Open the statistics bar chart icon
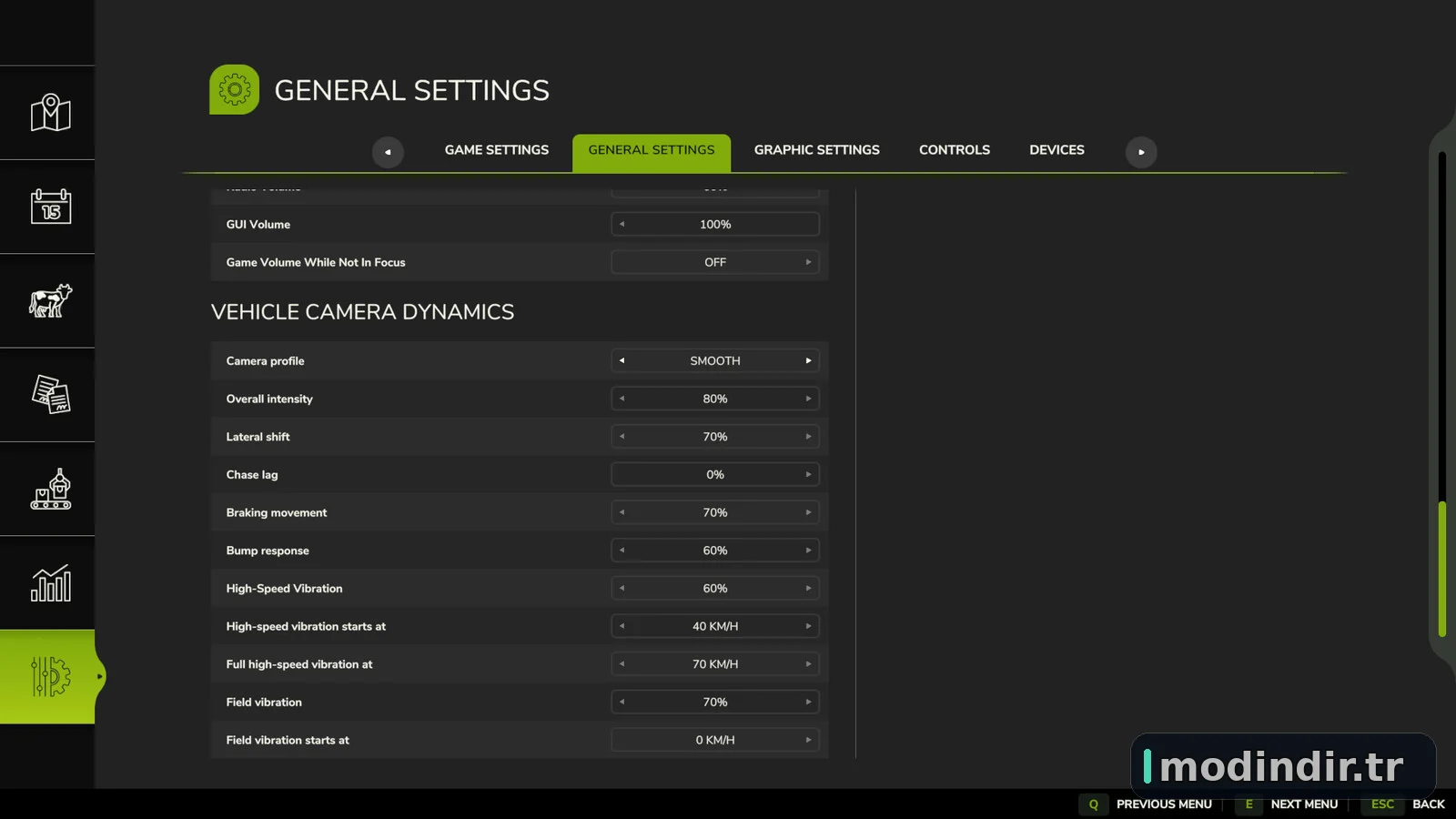This screenshot has height=819, width=1456. click(50, 583)
